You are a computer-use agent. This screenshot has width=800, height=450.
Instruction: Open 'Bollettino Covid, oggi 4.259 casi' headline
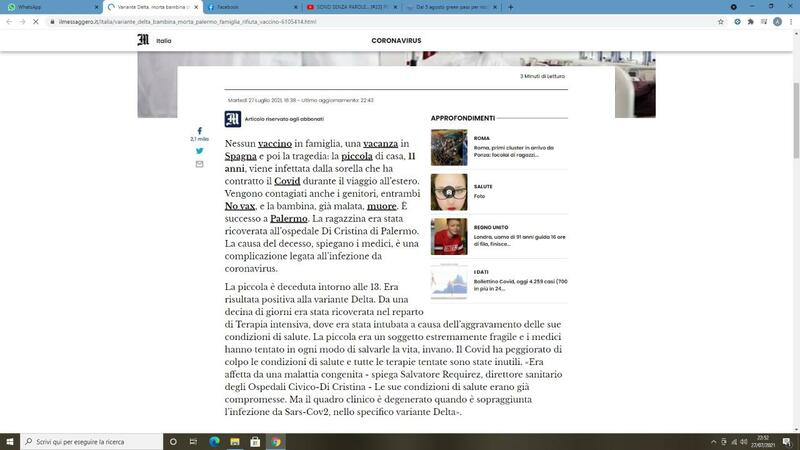point(520,285)
